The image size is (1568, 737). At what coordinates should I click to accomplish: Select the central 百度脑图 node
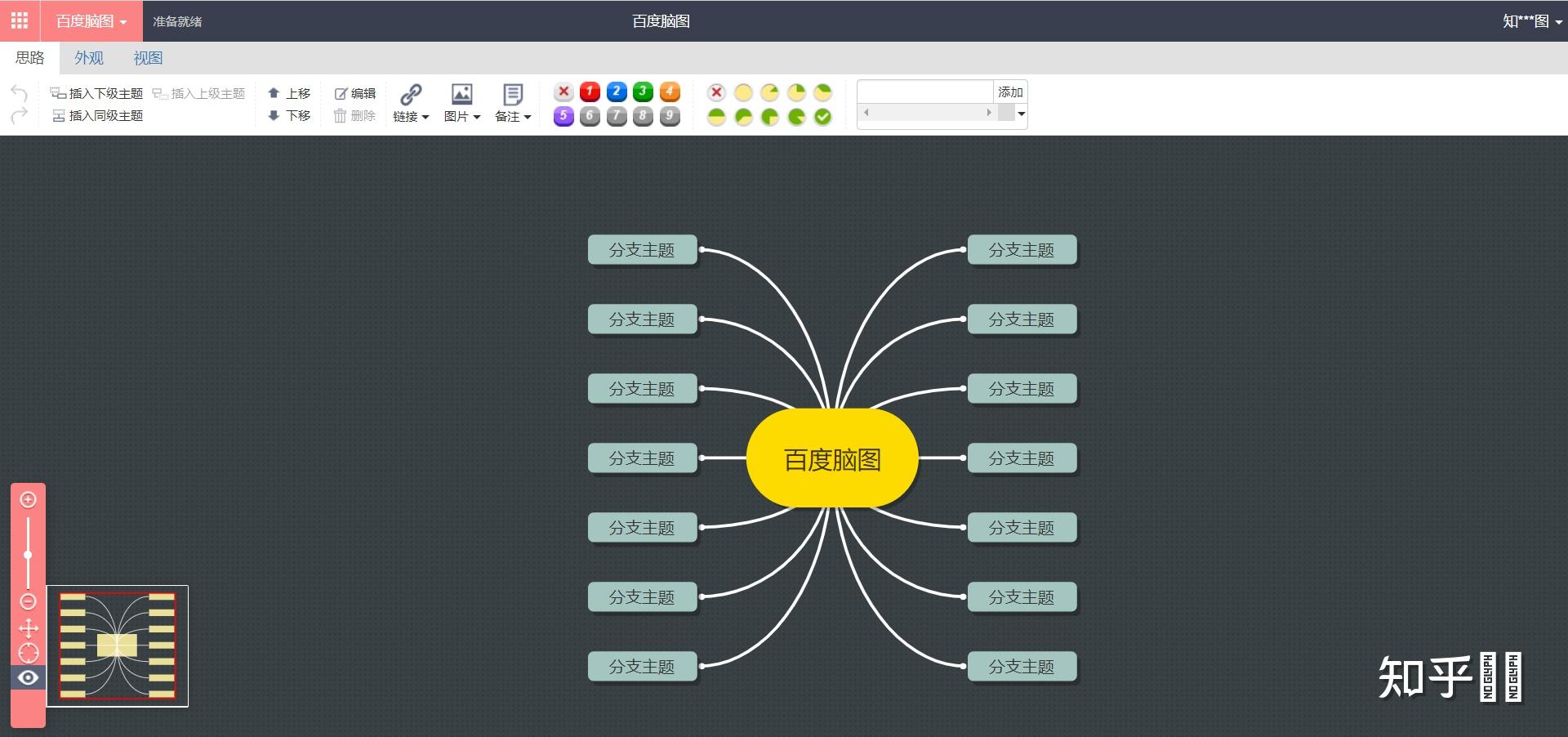832,458
